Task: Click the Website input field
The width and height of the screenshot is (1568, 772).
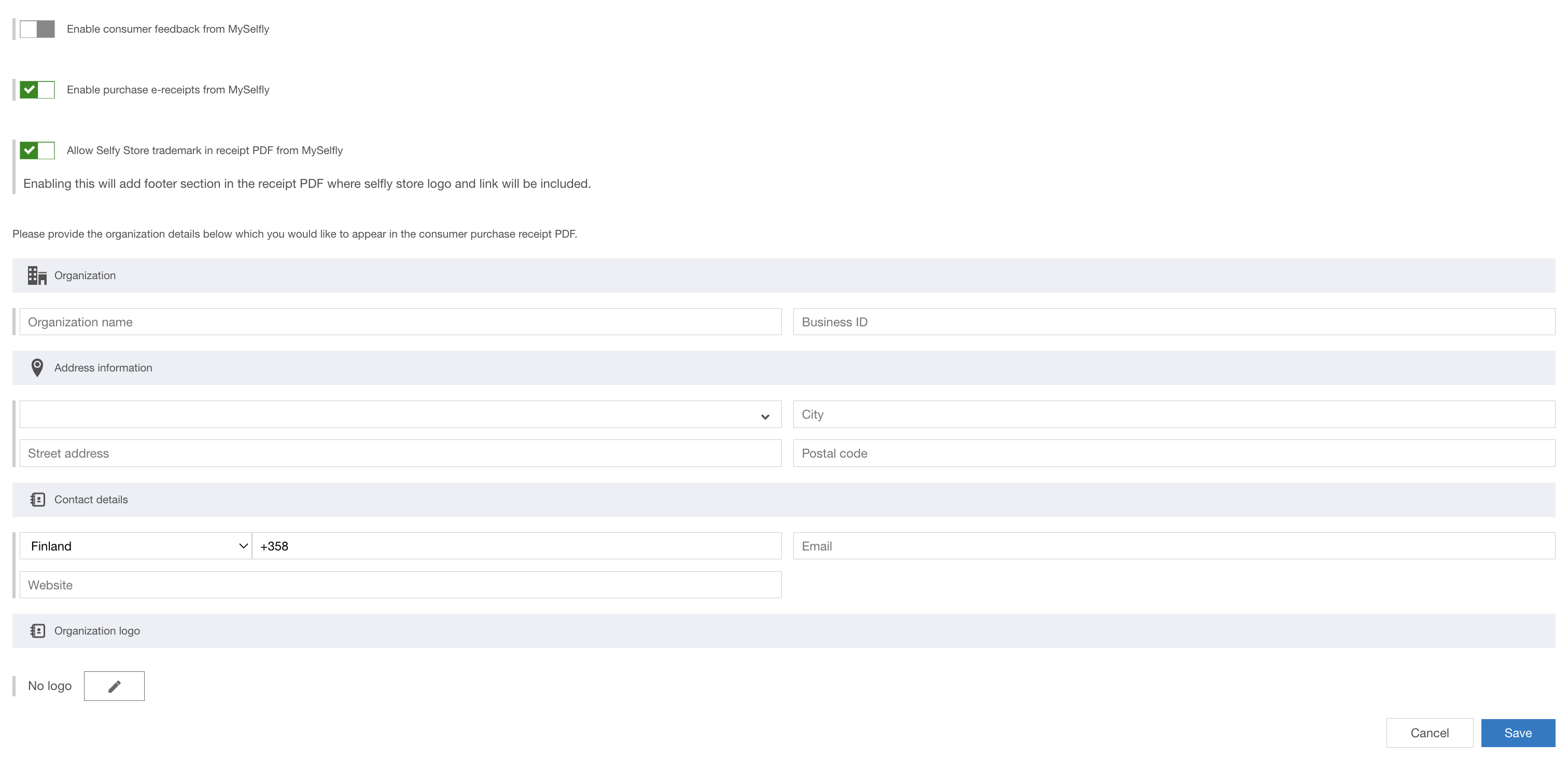Action: [400, 585]
